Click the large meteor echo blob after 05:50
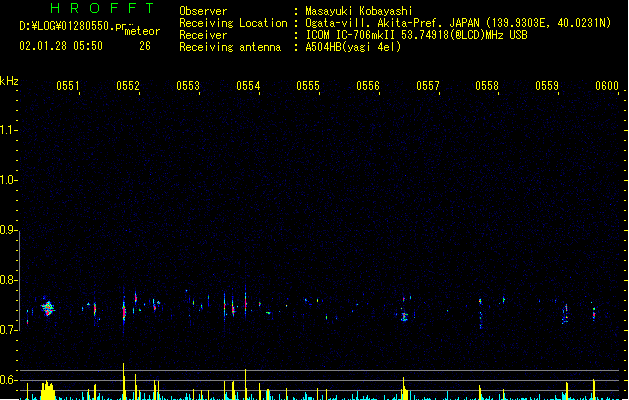 [48, 309]
